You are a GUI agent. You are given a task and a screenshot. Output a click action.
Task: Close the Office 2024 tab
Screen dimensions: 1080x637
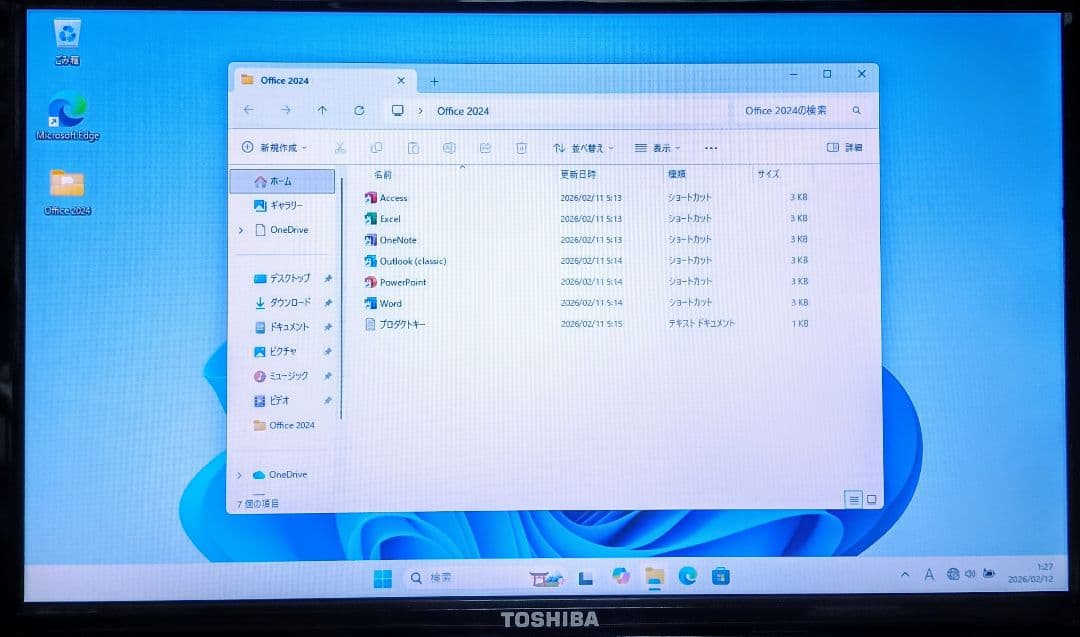pos(401,81)
